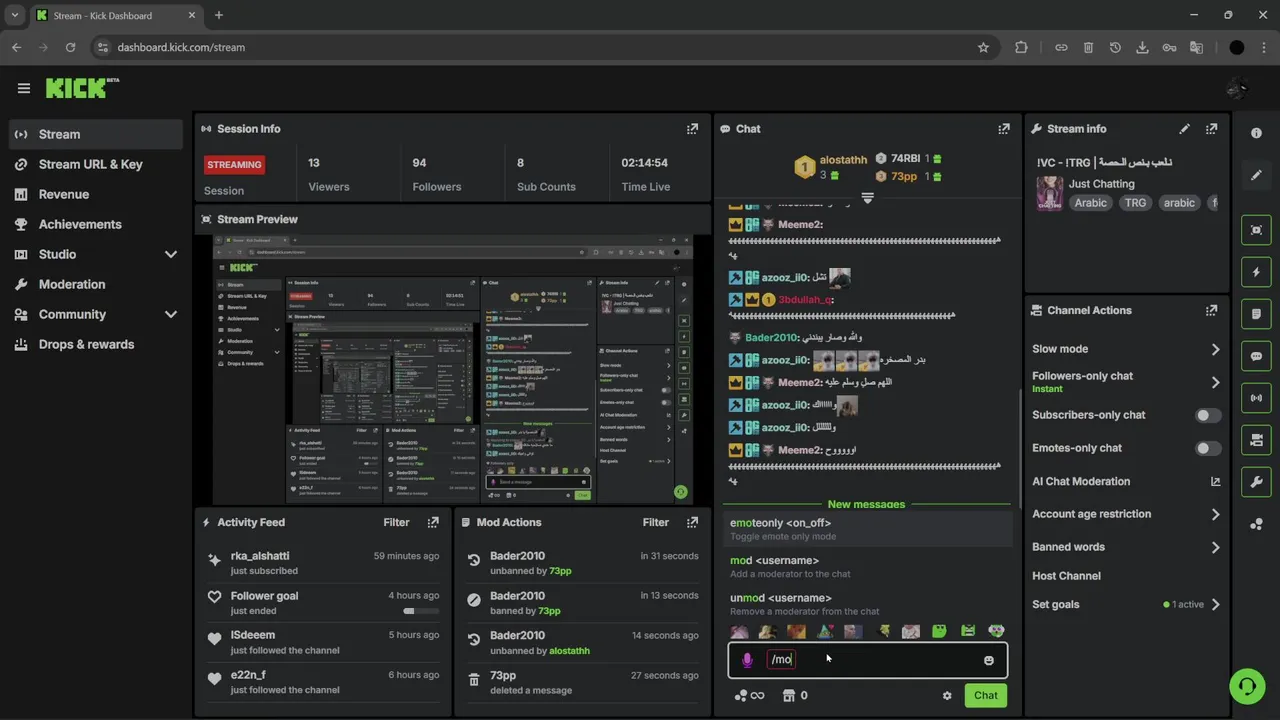Select the emoteonly command suggestion

pos(868,529)
